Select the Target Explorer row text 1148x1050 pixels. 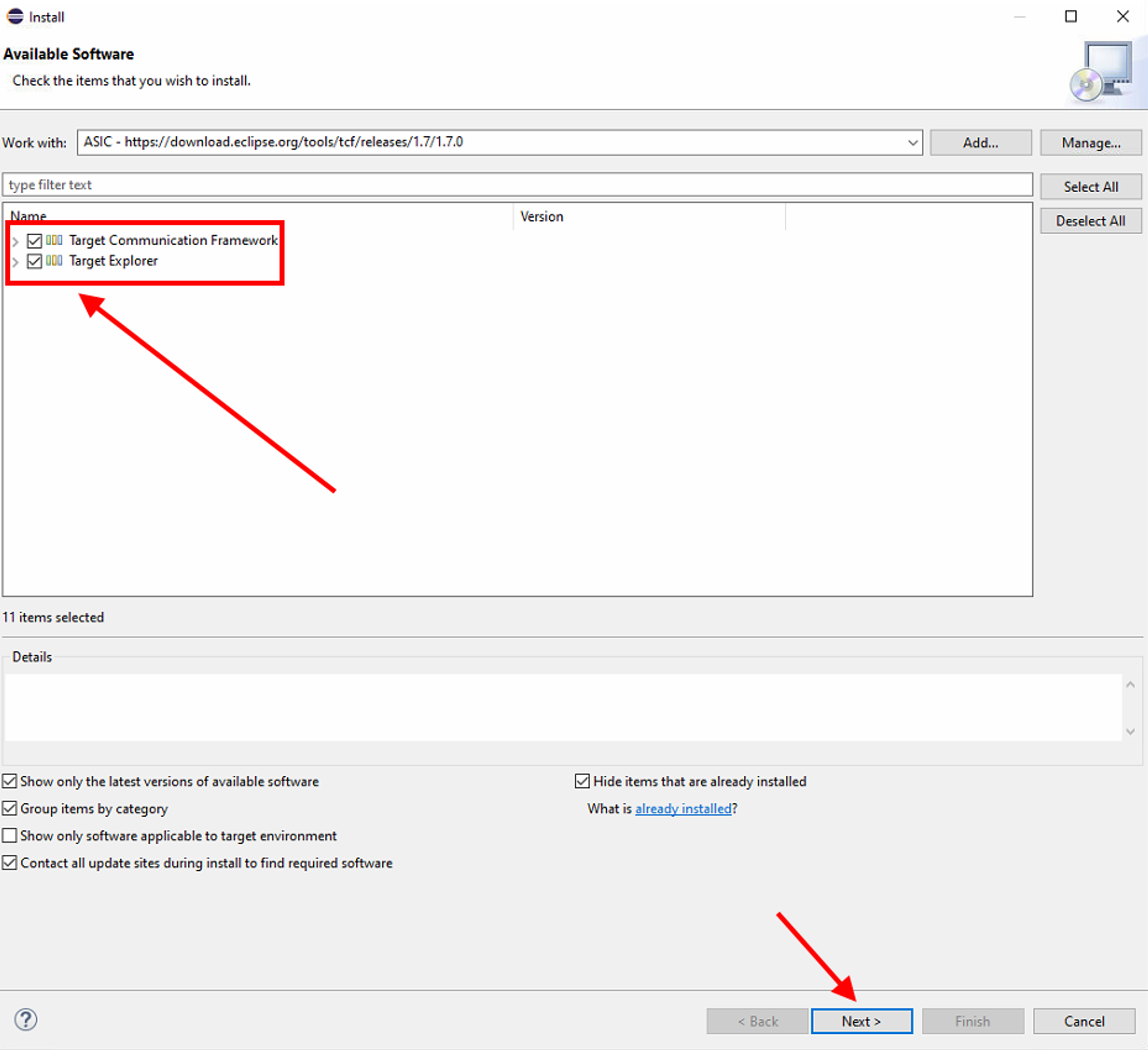point(113,261)
